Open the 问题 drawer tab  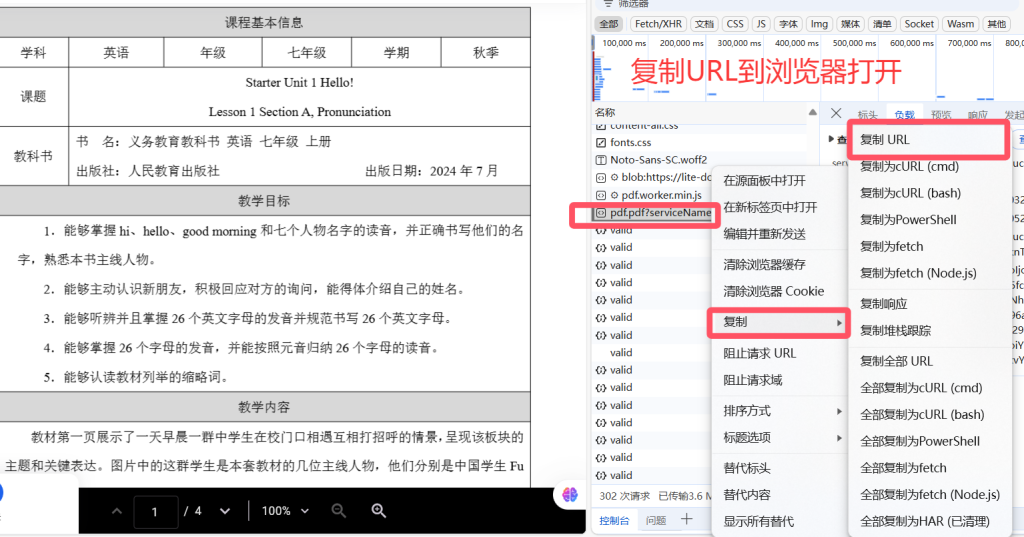656,521
